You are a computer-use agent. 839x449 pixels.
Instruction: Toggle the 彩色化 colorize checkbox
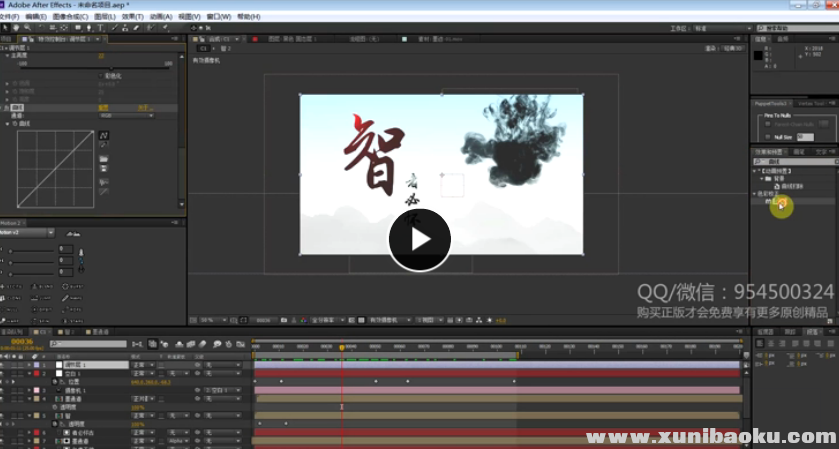(101, 76)
